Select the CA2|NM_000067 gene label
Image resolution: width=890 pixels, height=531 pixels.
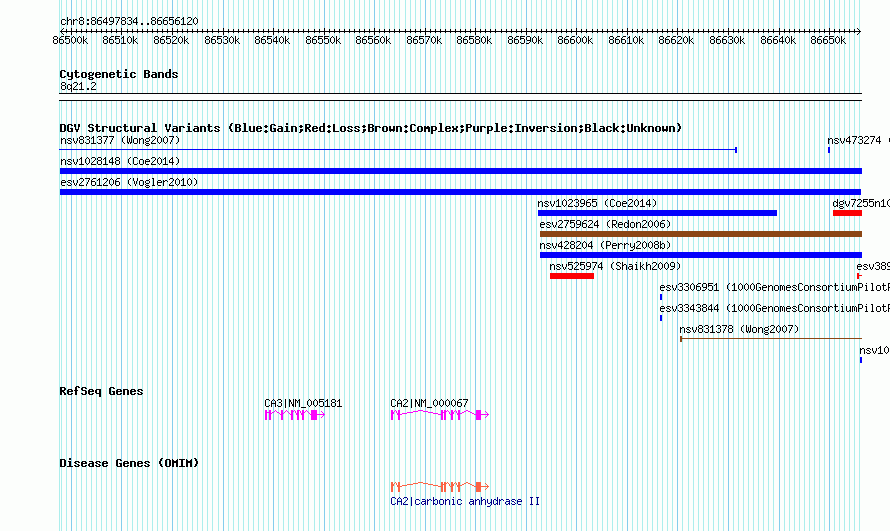point(429,403)
